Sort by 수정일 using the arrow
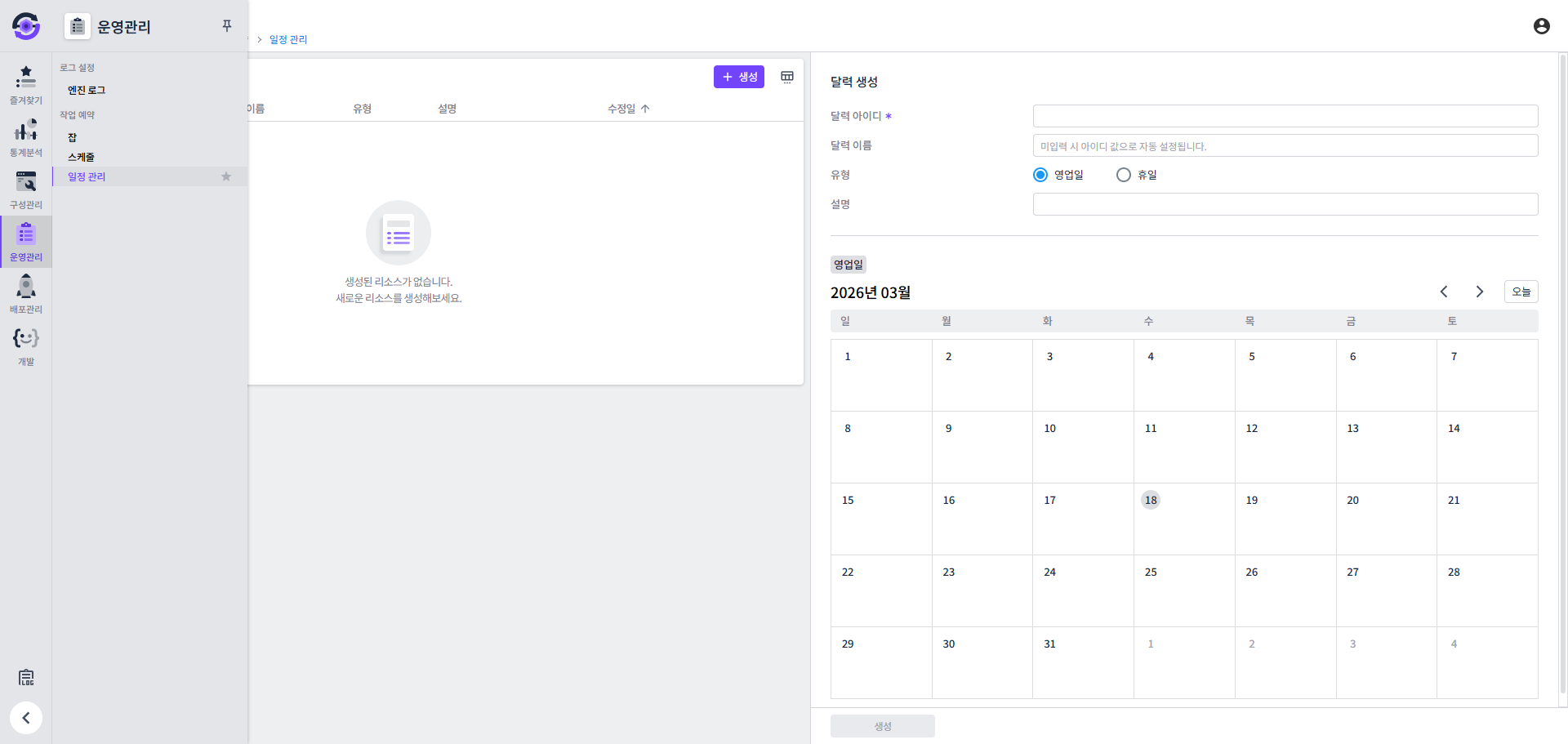Viewport: 1568px width, 744px height. [645, 109]
